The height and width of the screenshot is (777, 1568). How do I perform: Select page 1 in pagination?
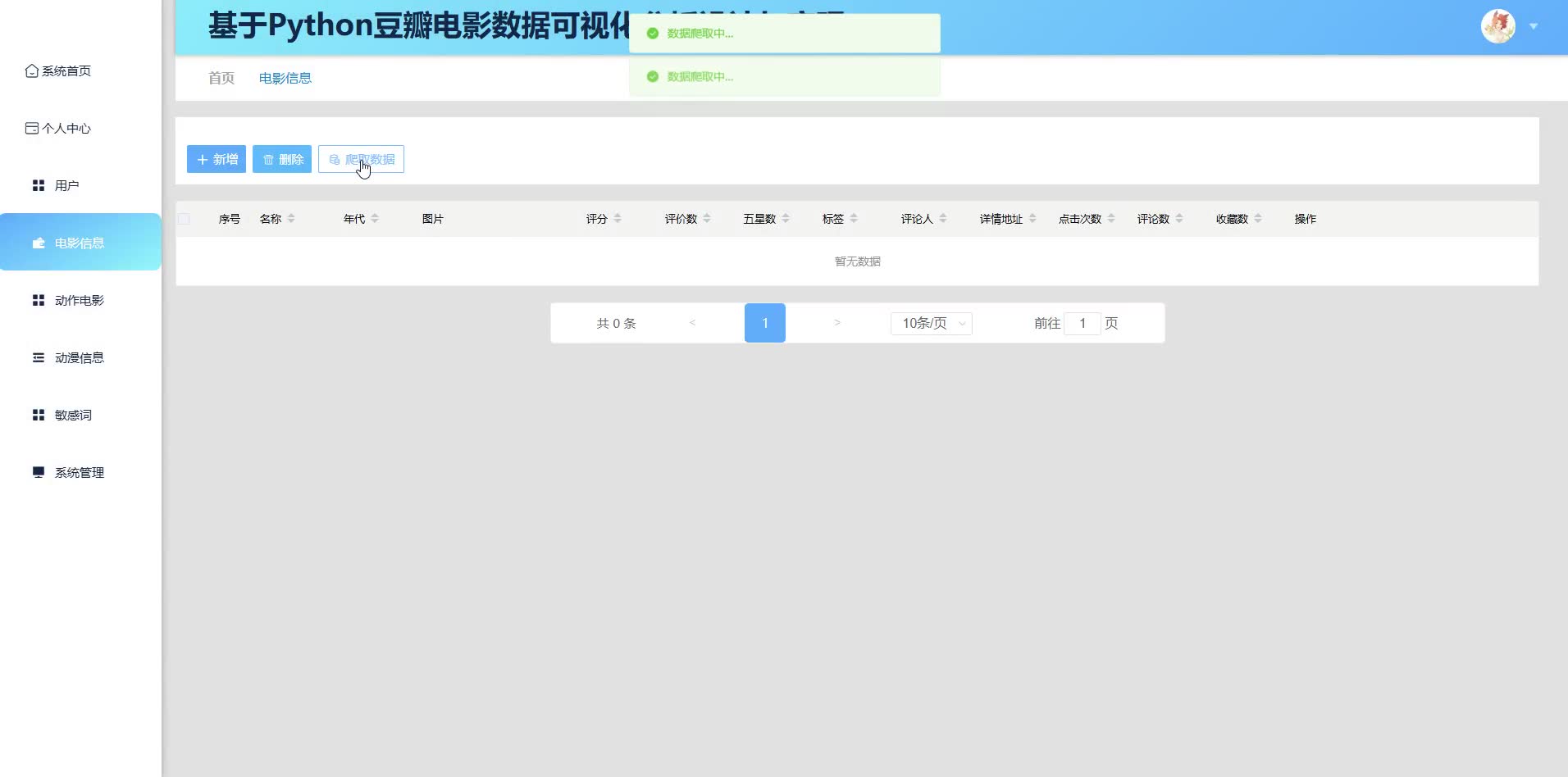[765, 323]
